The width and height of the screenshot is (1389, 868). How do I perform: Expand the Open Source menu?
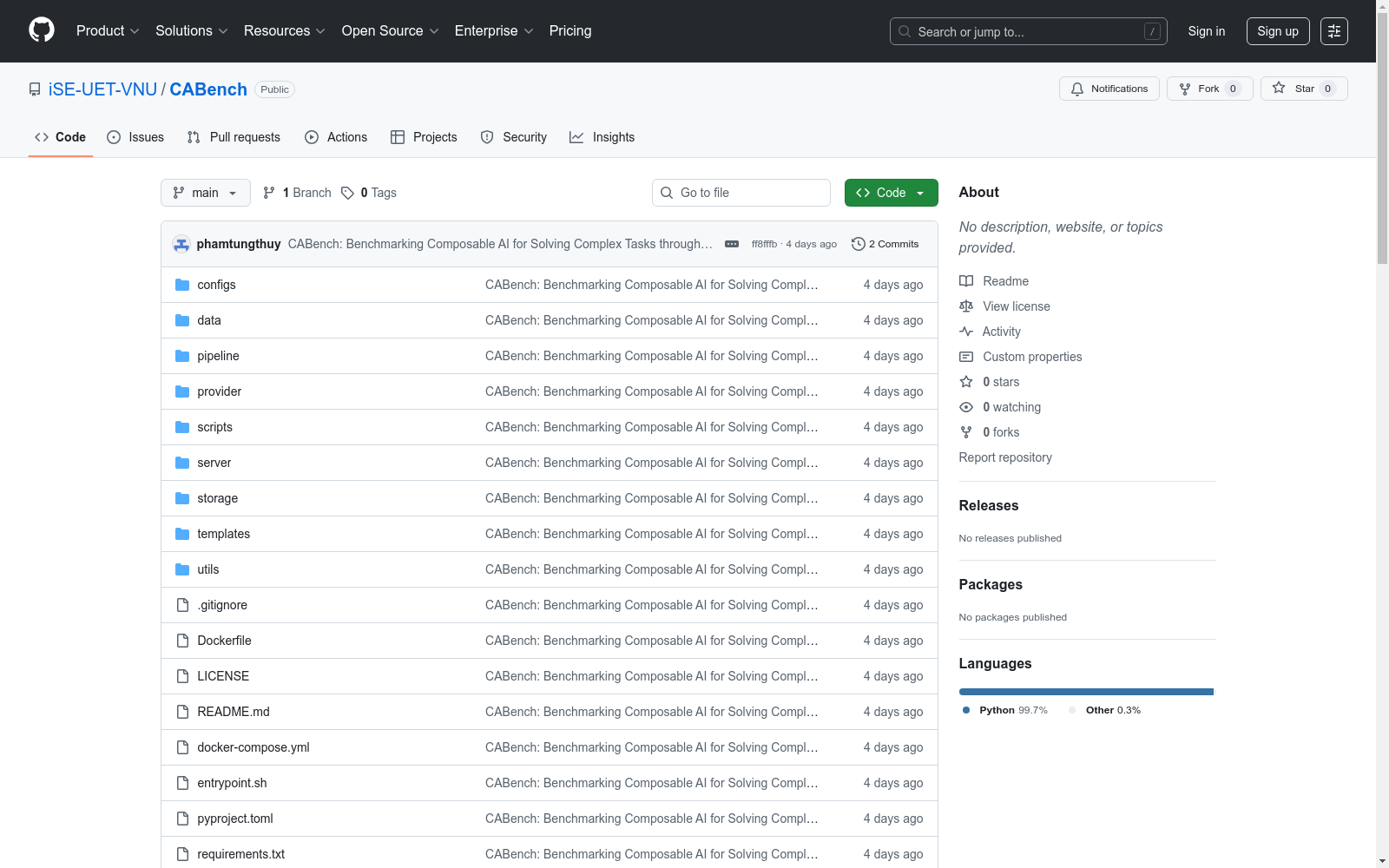pos(390,30)
